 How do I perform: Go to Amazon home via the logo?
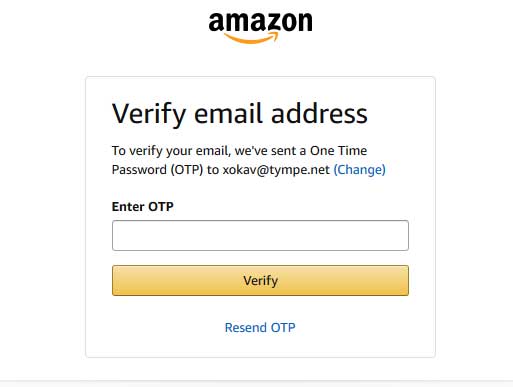pos(260,27)
